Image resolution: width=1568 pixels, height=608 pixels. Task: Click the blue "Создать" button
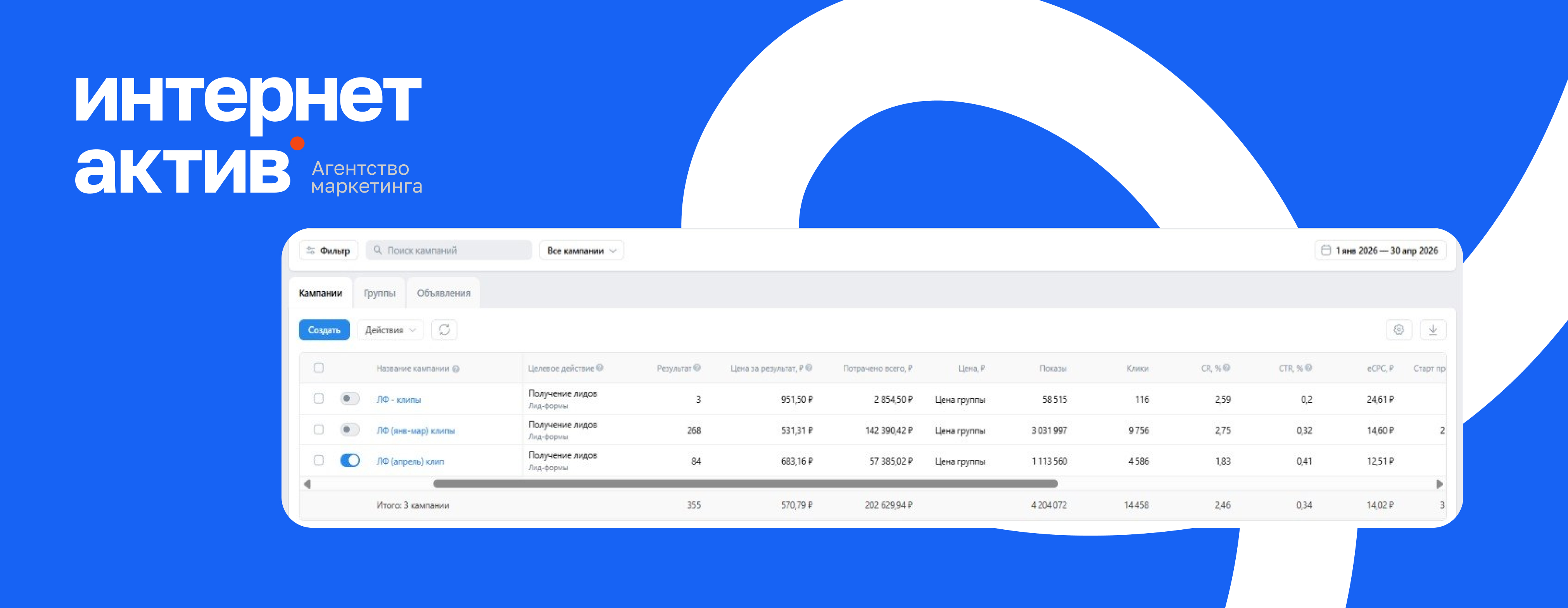[x=325, y=330]
